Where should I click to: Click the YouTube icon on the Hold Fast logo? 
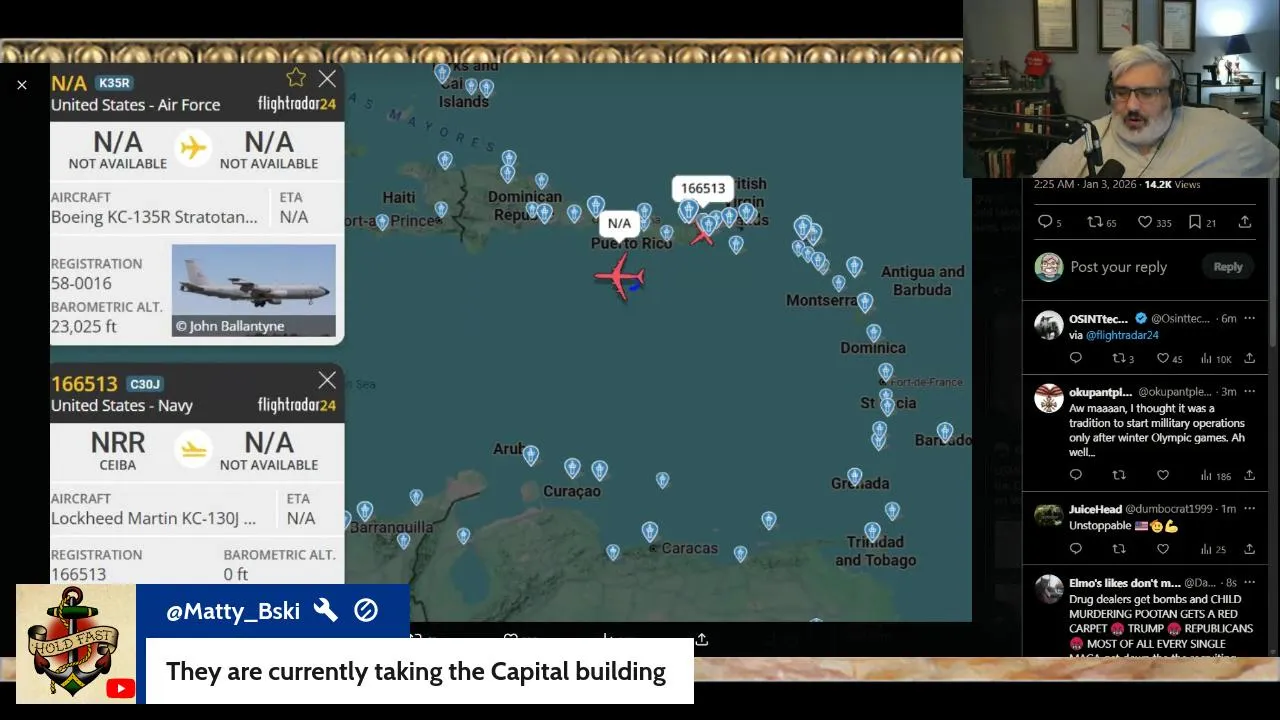[120, 688]
